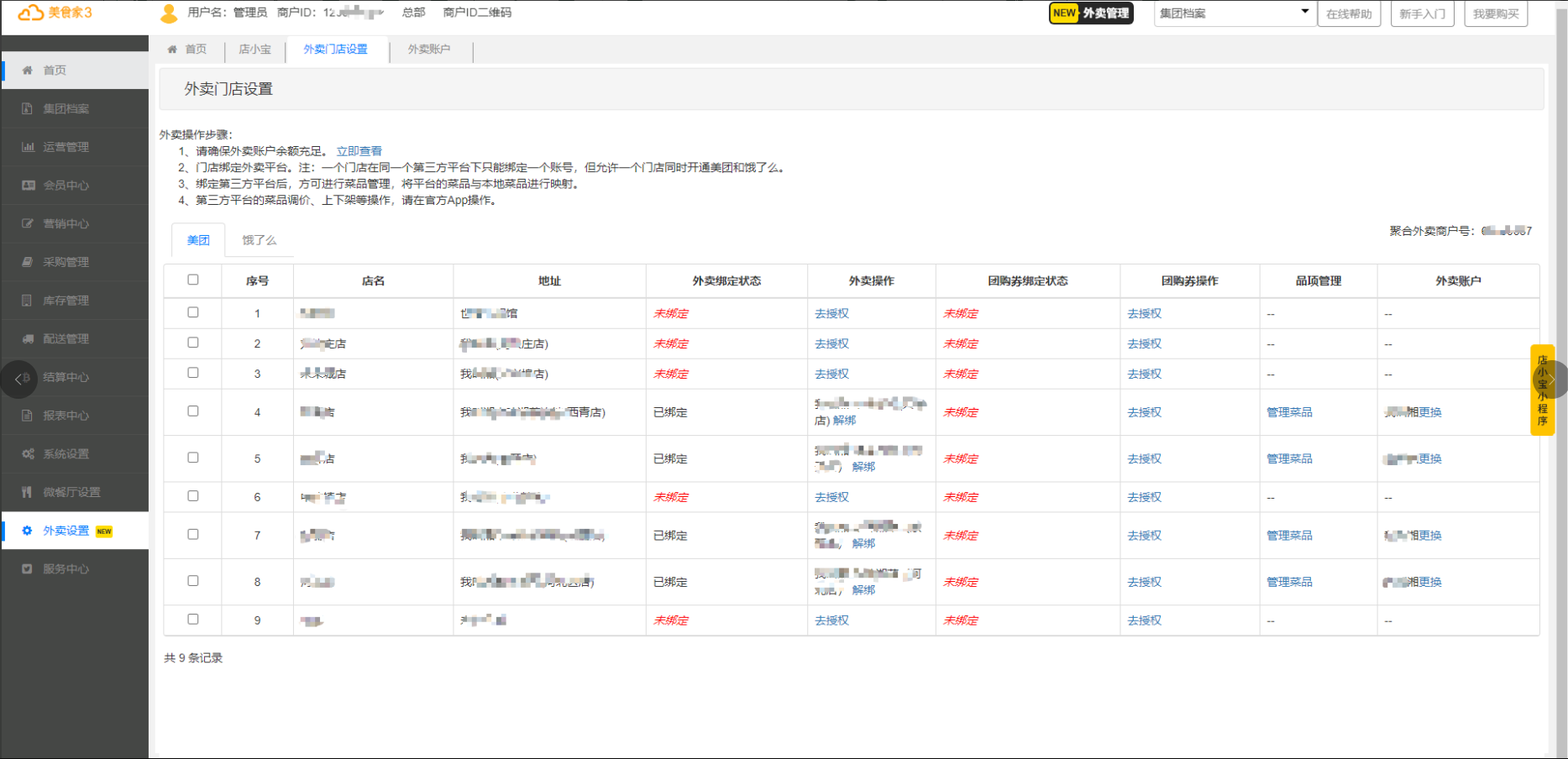Expand the 店小宝小程序 side panel

tap(1550, 379)
